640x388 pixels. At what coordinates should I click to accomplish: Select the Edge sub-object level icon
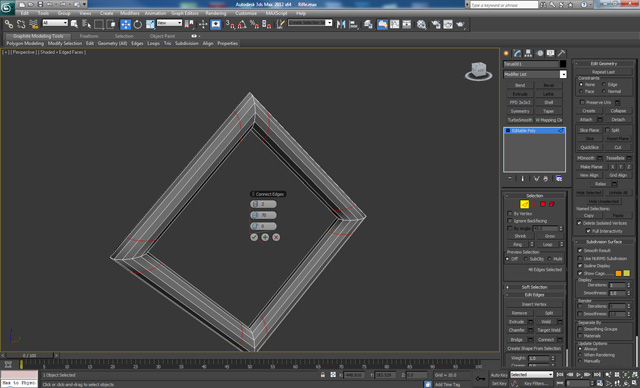524,204
